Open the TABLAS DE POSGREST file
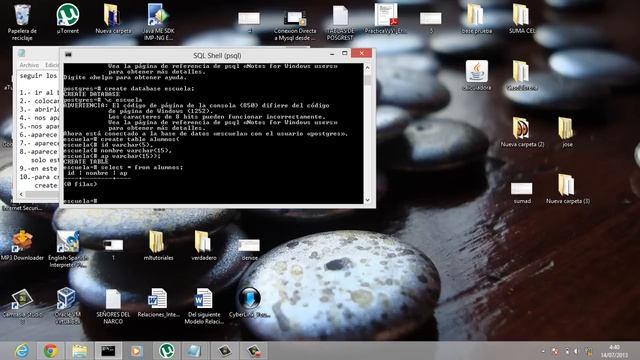Viewport: 640px width, 360px height. pos(340,22)
